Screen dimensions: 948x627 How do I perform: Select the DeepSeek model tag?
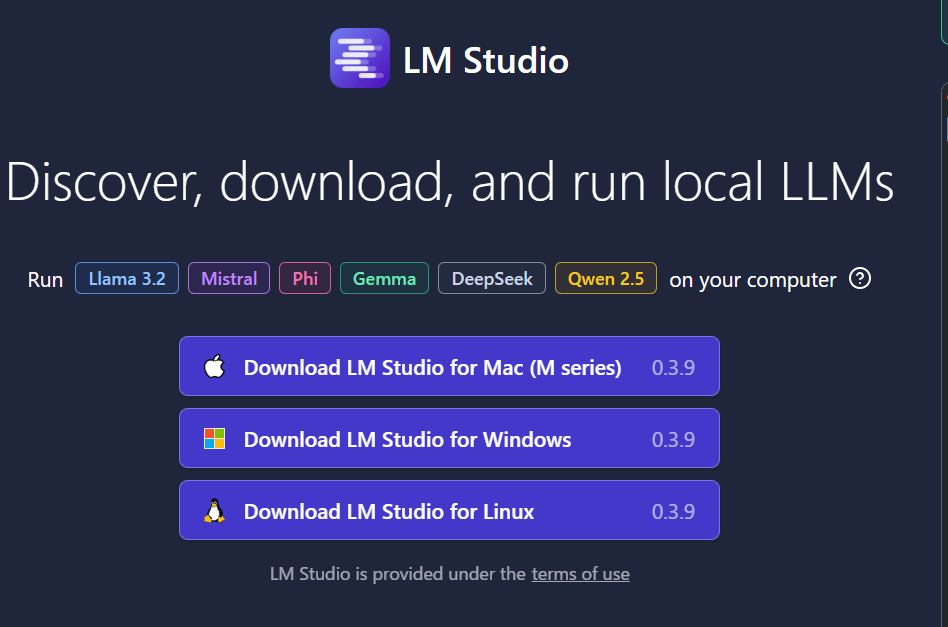click(x=492, y=279)
